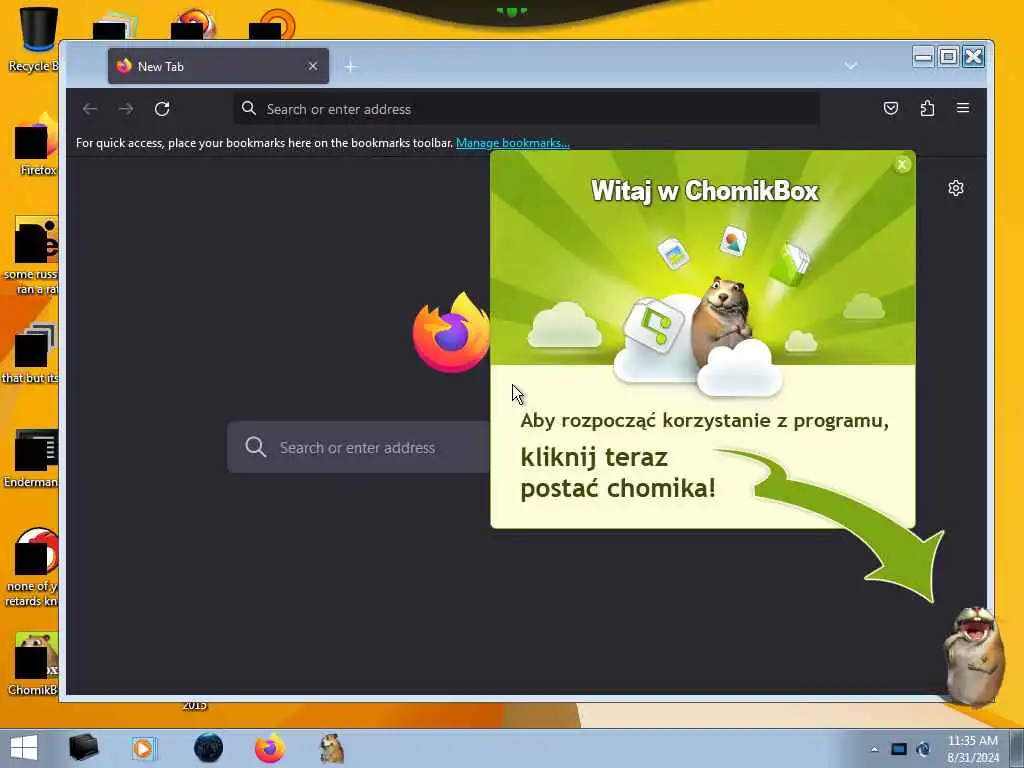The height and width of the screenshot is (768, 1024).
Task: Open the Pocket save icon
Action: pos(891,108)
